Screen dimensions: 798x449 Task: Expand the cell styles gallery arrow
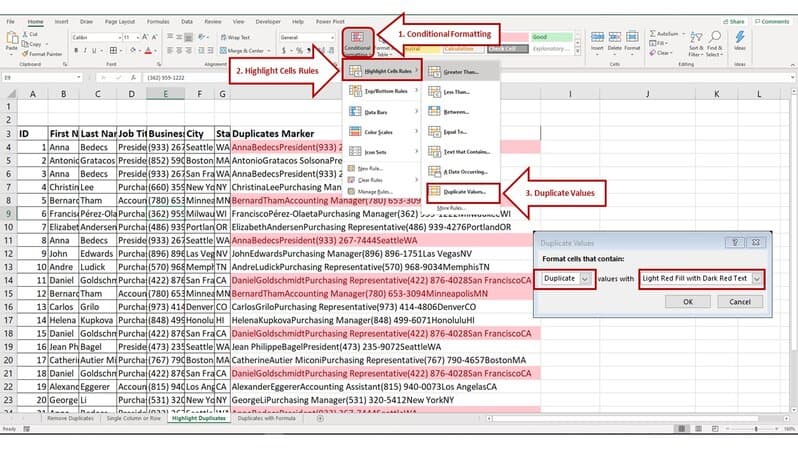tap(577, 52)
